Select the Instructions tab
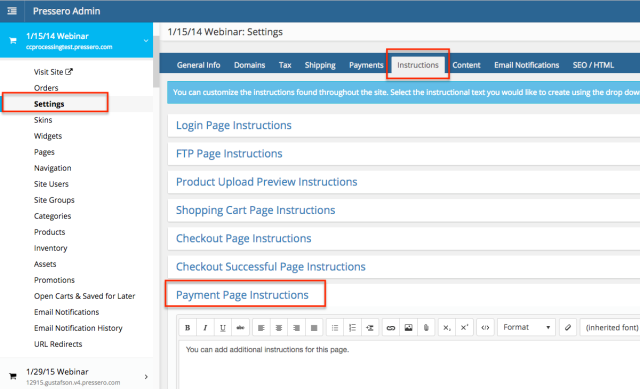 coord(418,65)
